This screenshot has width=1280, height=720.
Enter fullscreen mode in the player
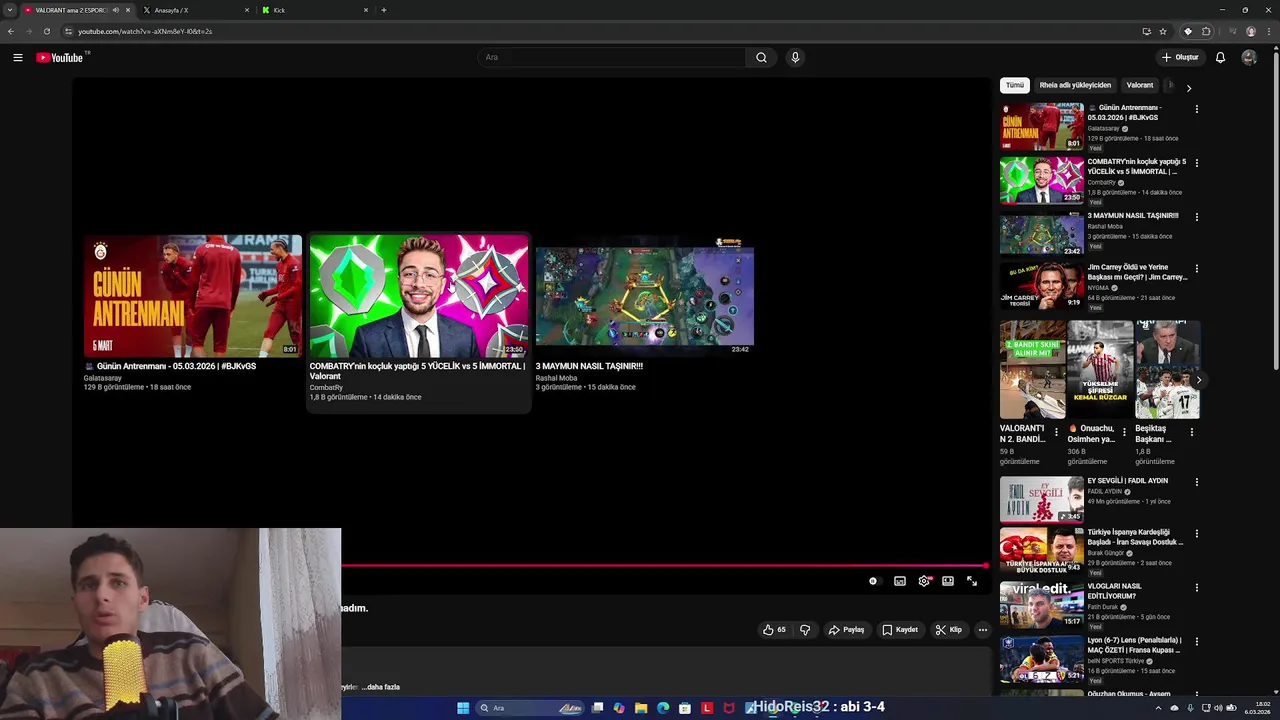[972, 581]
